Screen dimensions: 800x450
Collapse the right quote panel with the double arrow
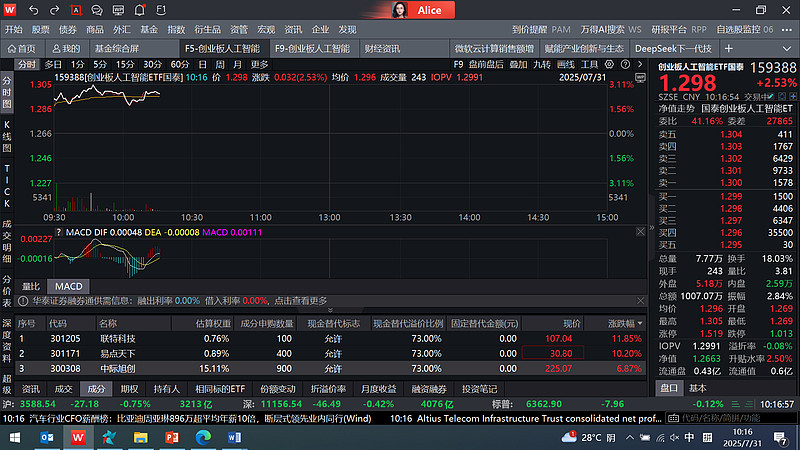652,228
